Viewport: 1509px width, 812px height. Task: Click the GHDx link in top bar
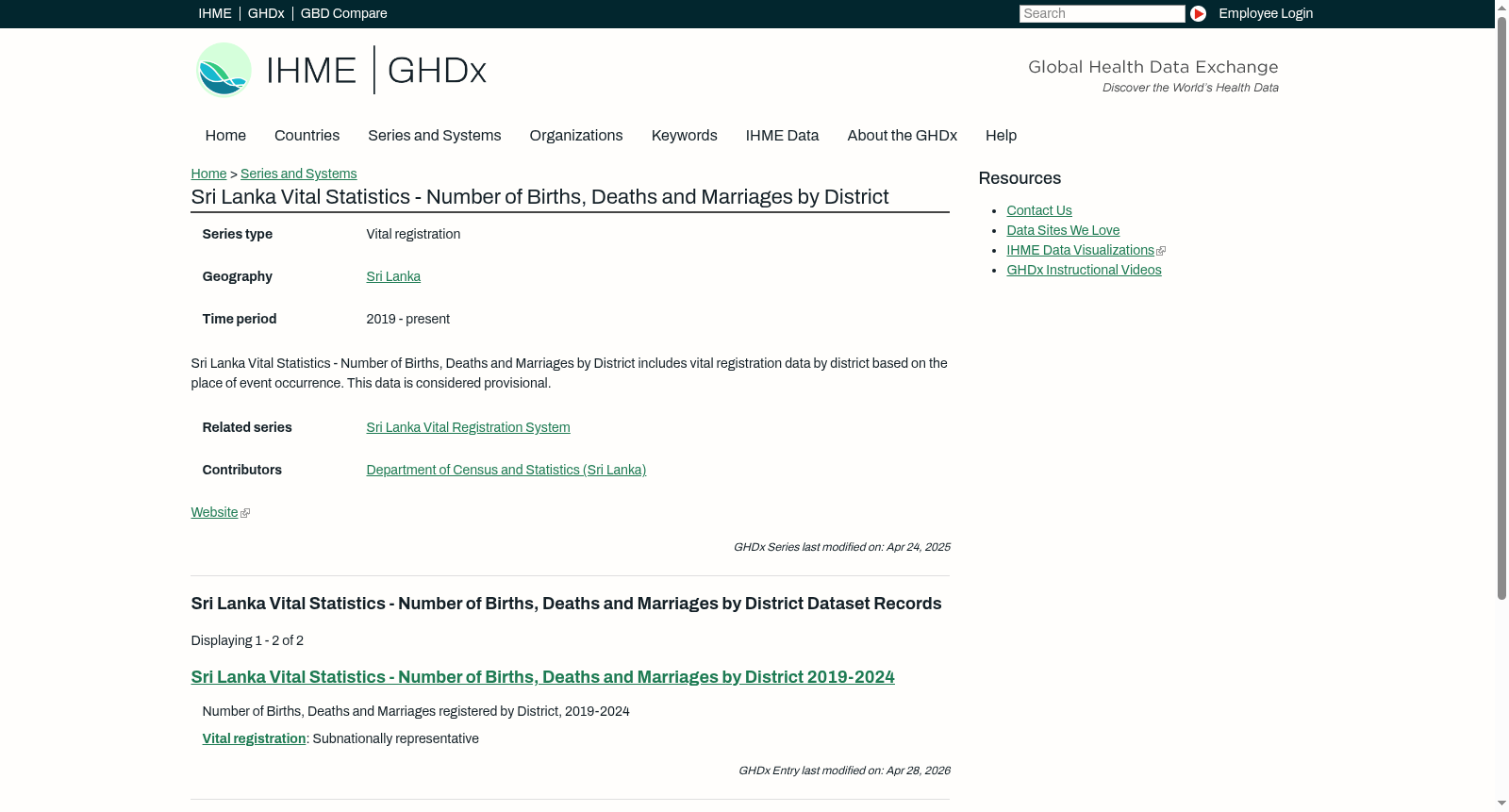click(266, 13)
